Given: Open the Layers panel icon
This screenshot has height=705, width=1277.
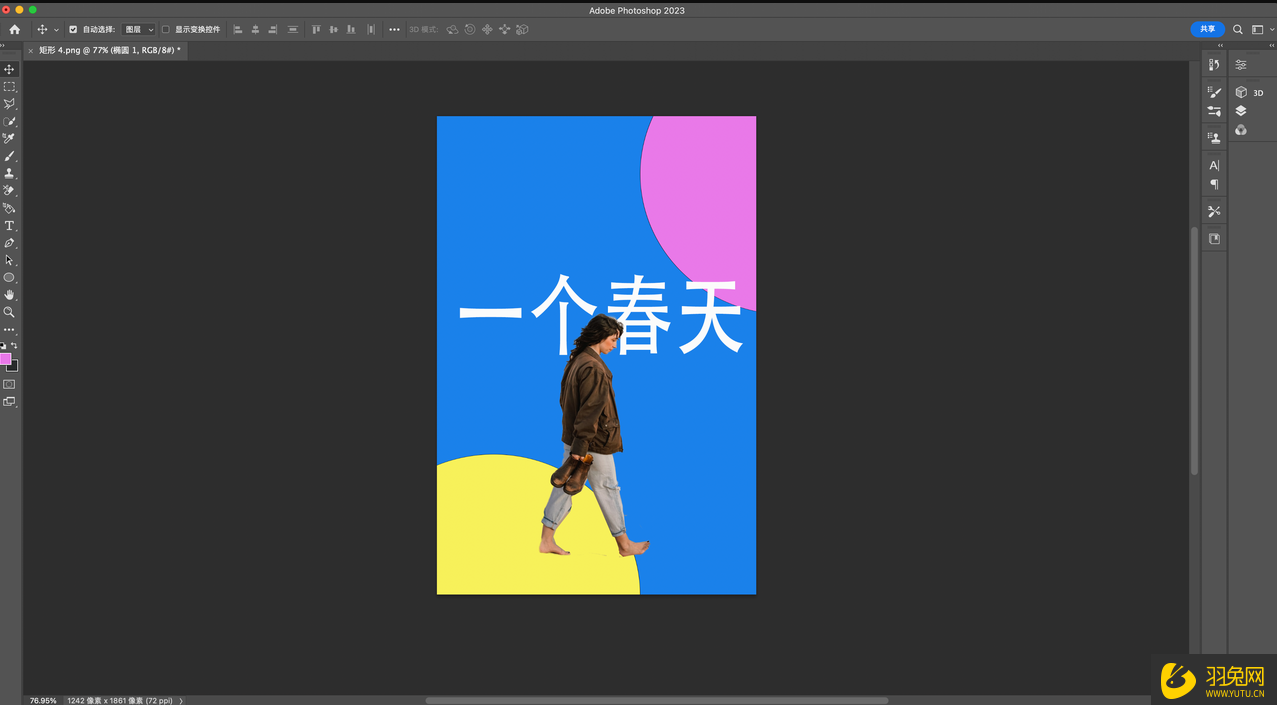Looking at the screenshot, I should (1241, 111).
